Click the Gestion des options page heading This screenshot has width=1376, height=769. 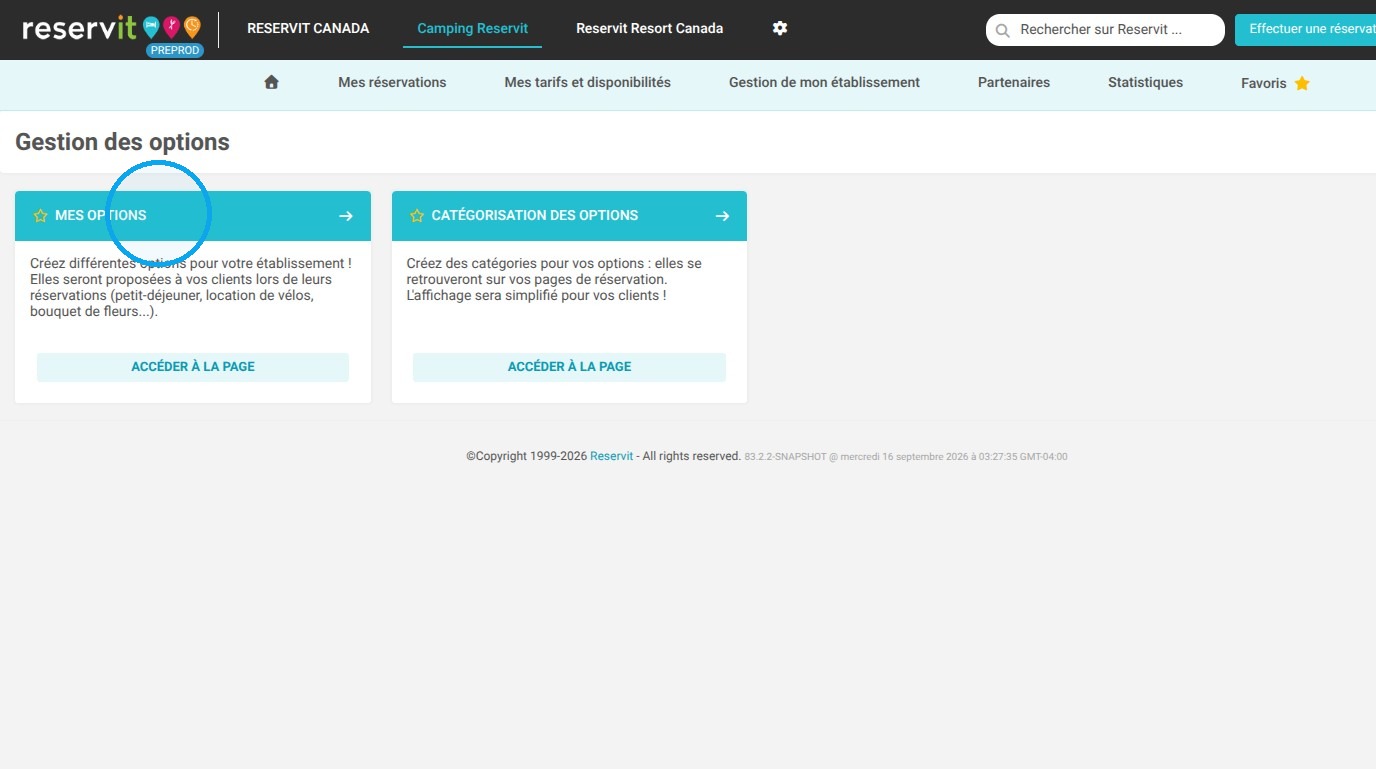122,142
